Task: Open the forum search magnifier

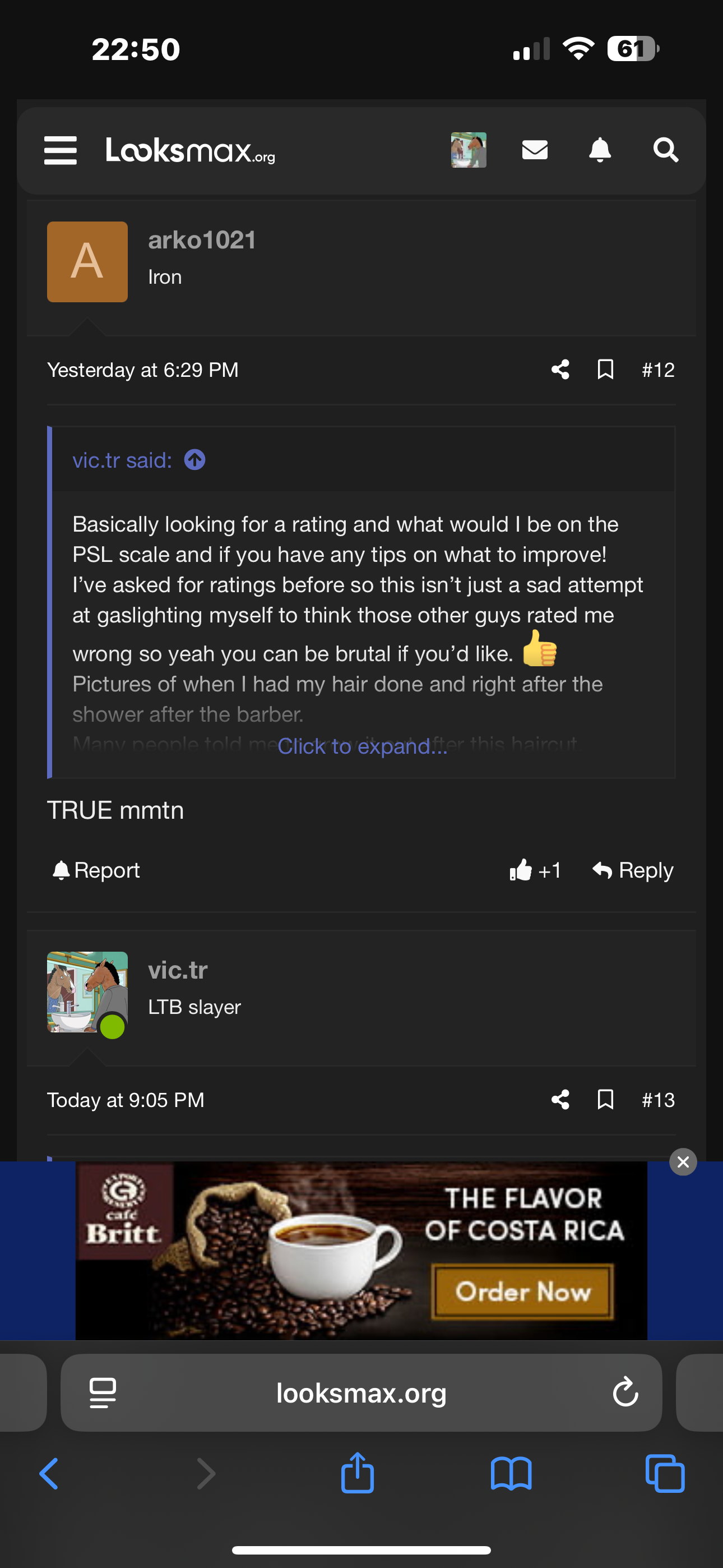Action: (665, 150)
